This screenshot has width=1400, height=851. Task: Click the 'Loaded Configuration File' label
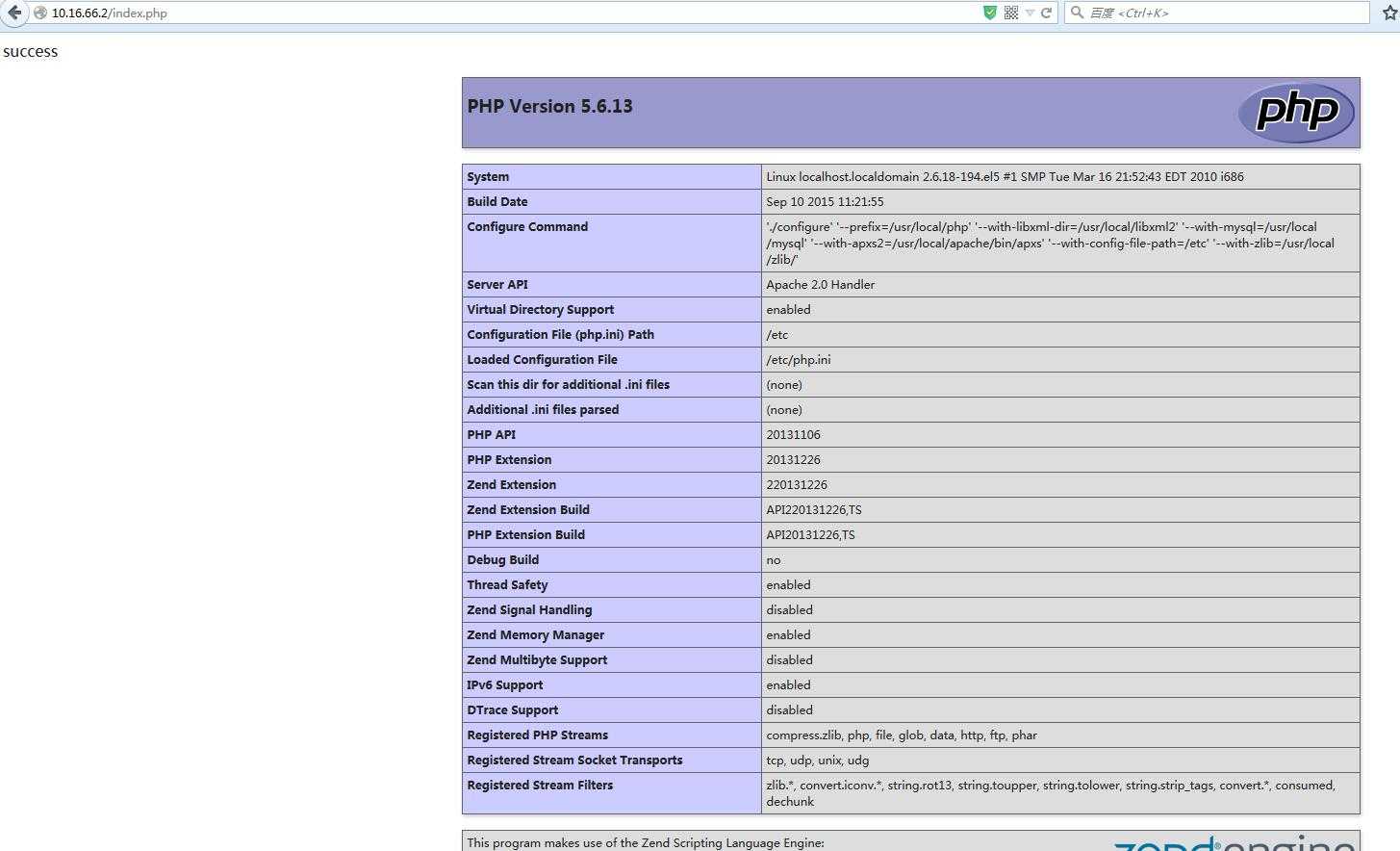pos(543,360)
